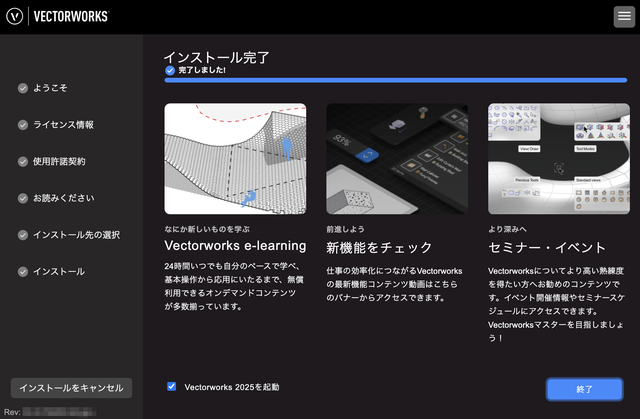This screenshot has height=419, width=640.
Task: Select the インストール step in sidebar
Action: 59,272
